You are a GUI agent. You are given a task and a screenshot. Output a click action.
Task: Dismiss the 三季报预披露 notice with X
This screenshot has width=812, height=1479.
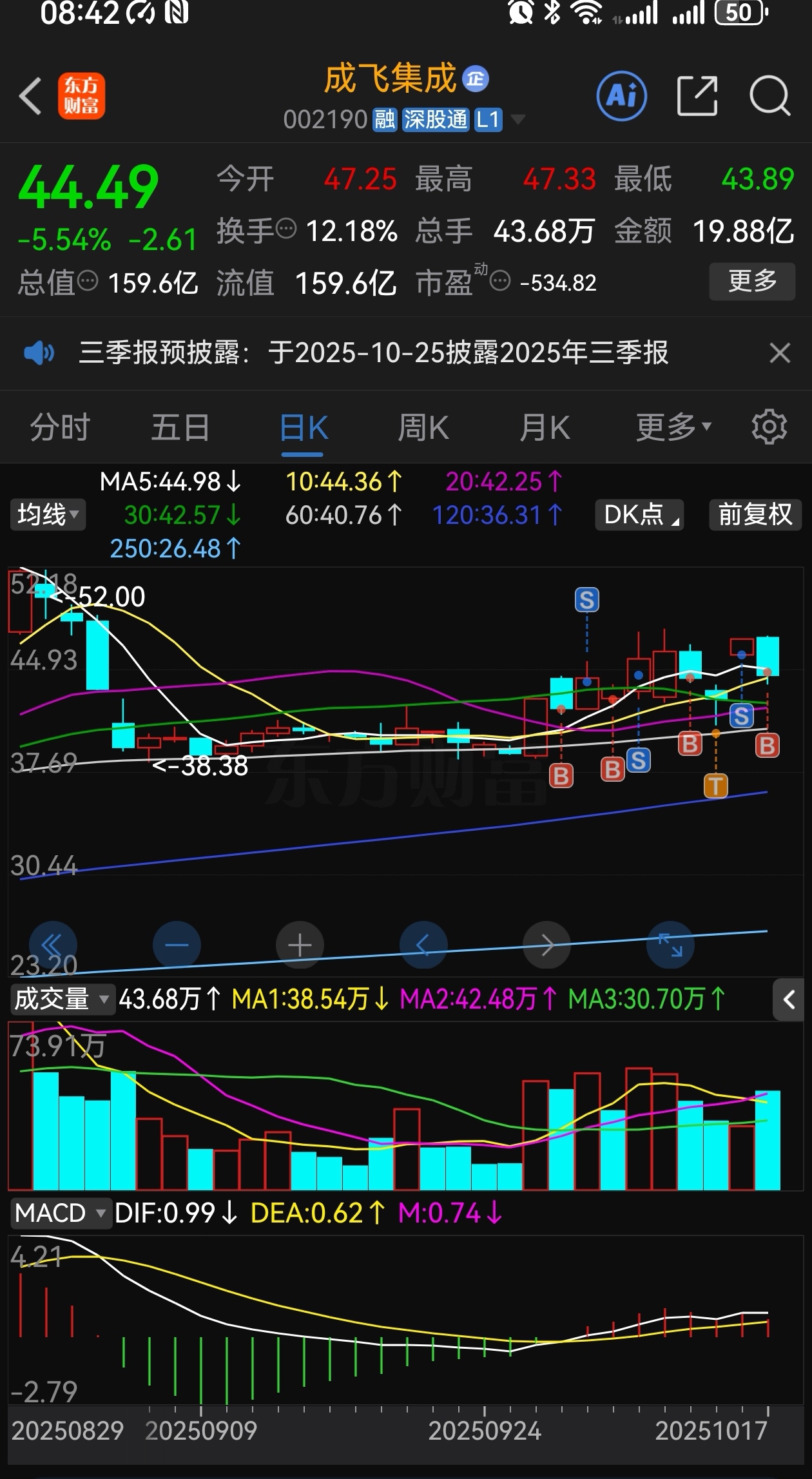[x=780, y=353]
